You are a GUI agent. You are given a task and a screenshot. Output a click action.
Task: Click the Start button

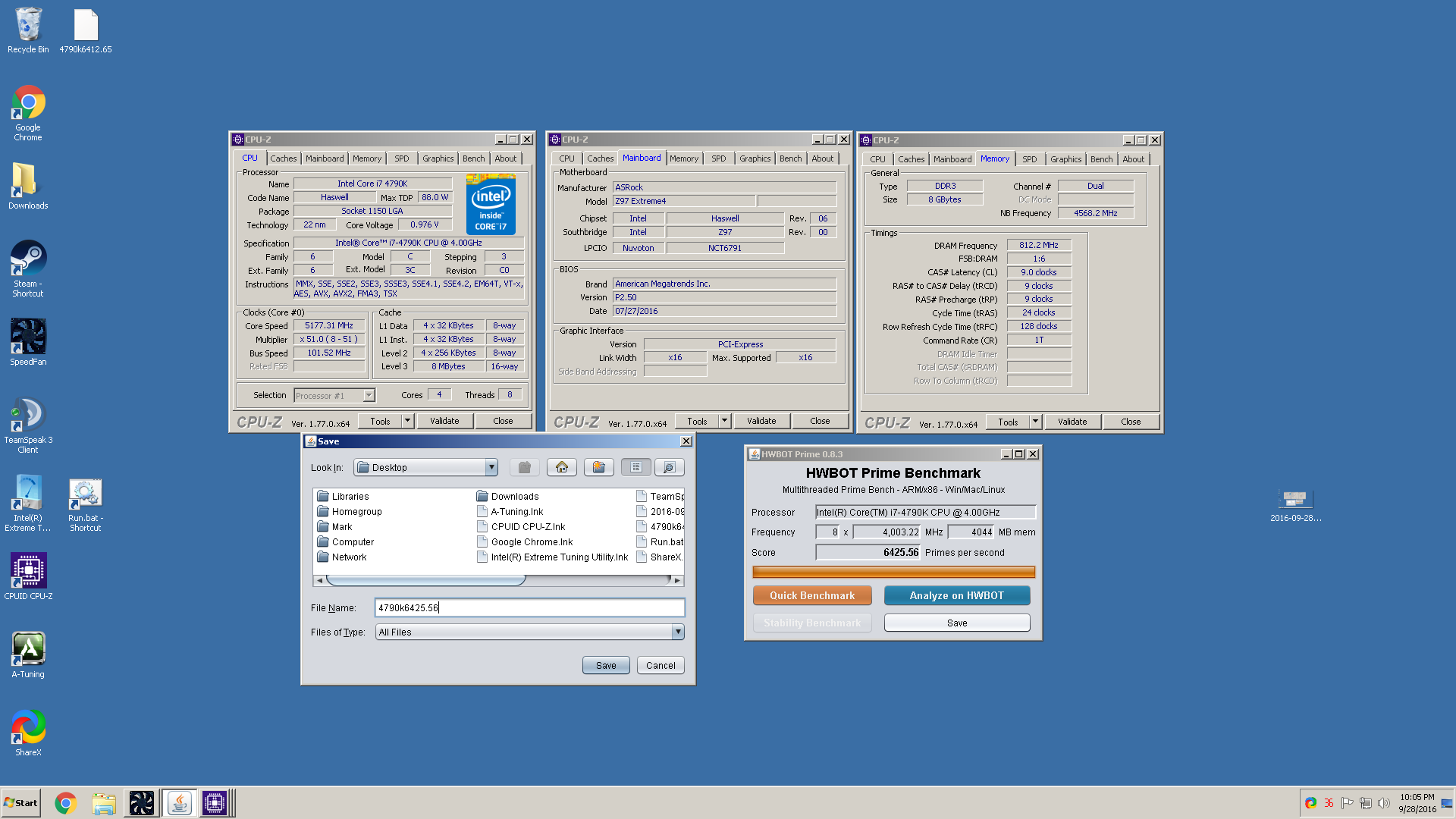[x=20, y=803]
